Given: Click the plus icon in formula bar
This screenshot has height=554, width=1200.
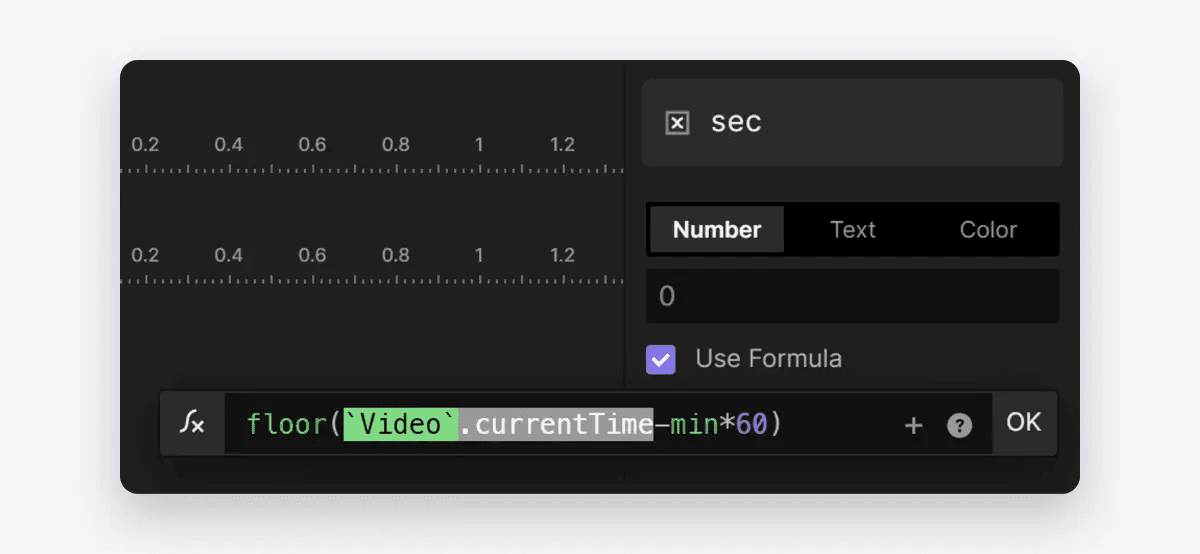Looking at the screenshot, I should (x=913, y=426).
